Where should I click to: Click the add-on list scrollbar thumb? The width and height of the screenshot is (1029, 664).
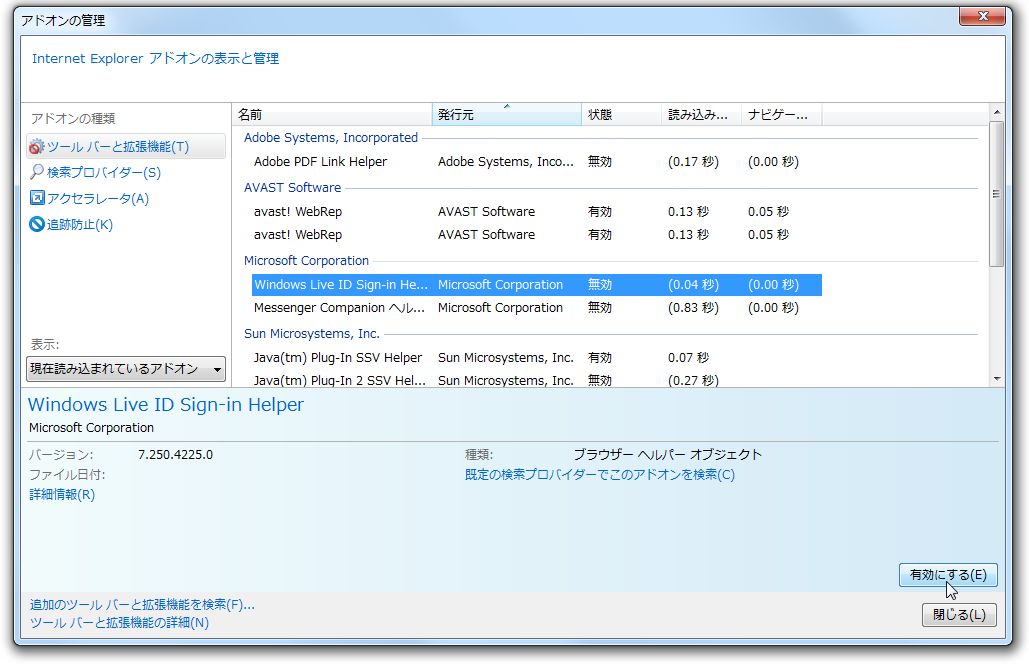pos(997,194)
